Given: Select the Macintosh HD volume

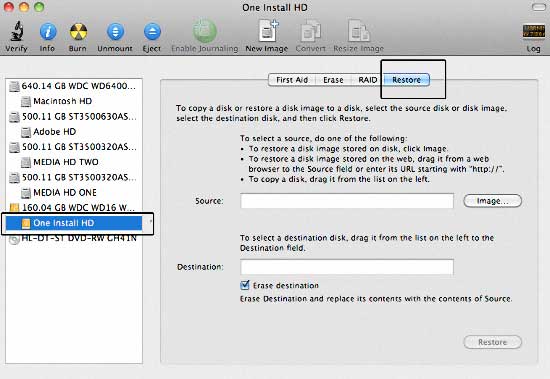Looking at the screenshot, I should point(74,101).
